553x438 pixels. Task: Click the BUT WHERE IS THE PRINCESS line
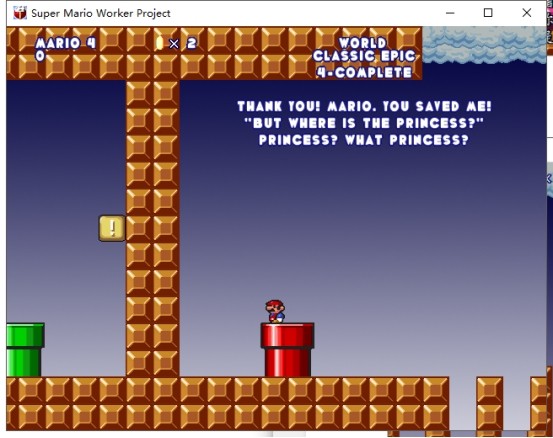pos(364,123)
